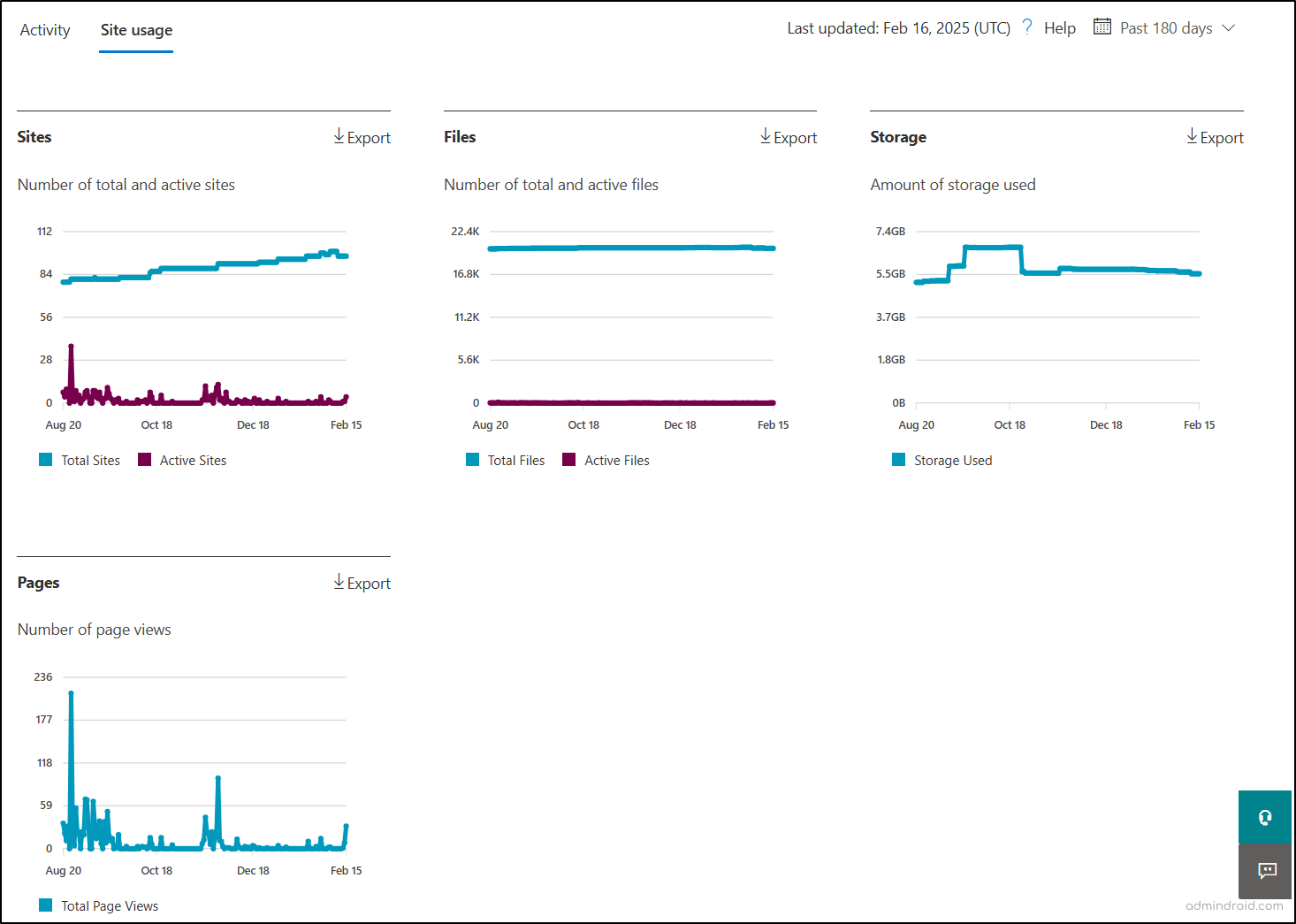The width and height of the screenshot is (1296, 924).
Task: Click the question mark help icon
Action: pos(1026,27)
